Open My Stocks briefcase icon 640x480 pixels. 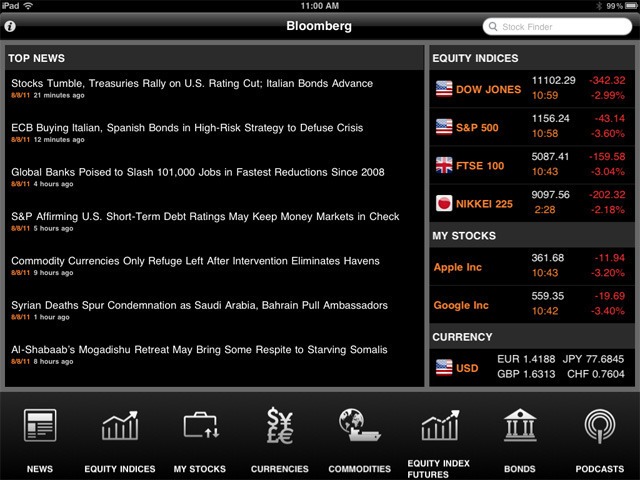click(x=200, y=428)
